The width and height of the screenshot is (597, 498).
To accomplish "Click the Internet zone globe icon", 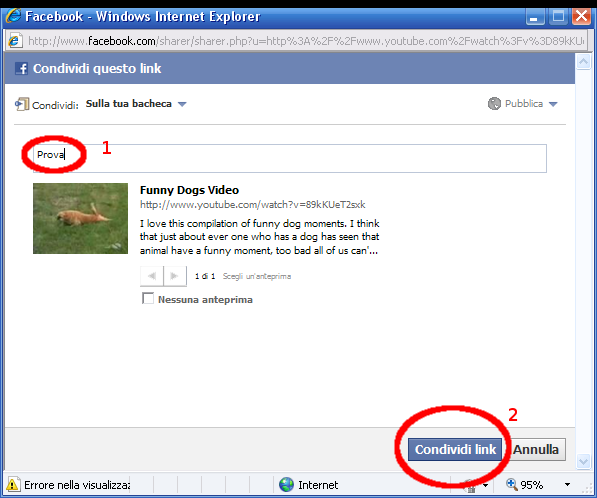I will (x=286, y=485).
